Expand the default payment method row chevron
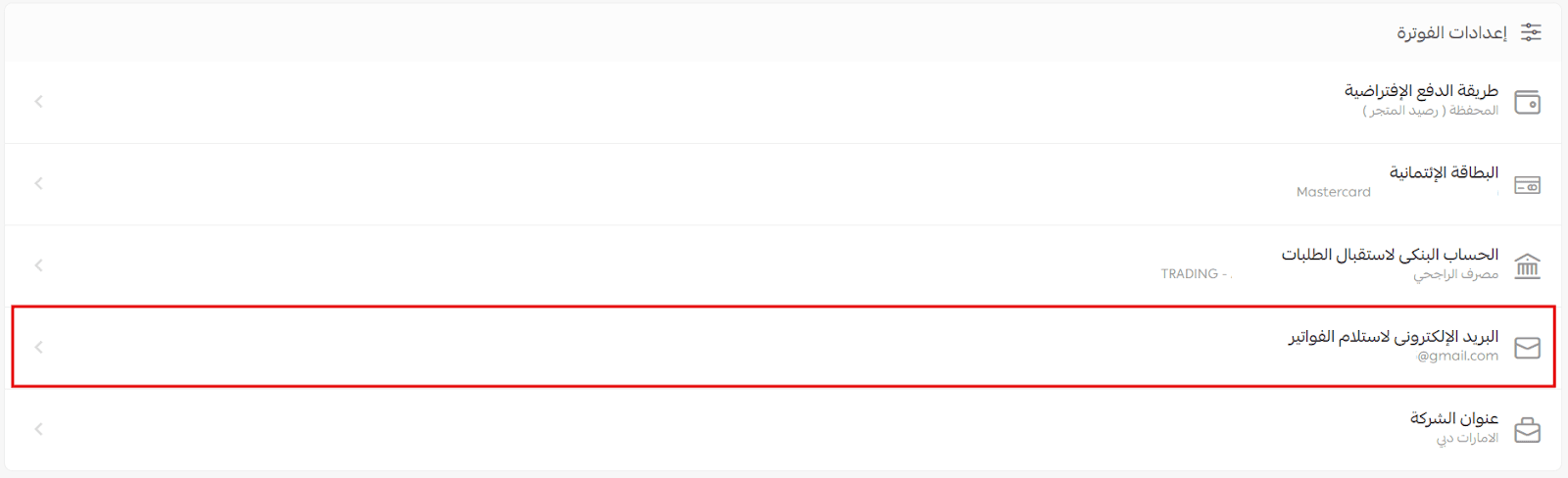Image resolution: width=1568 pixels, height=478 pixels. (39, 102)
